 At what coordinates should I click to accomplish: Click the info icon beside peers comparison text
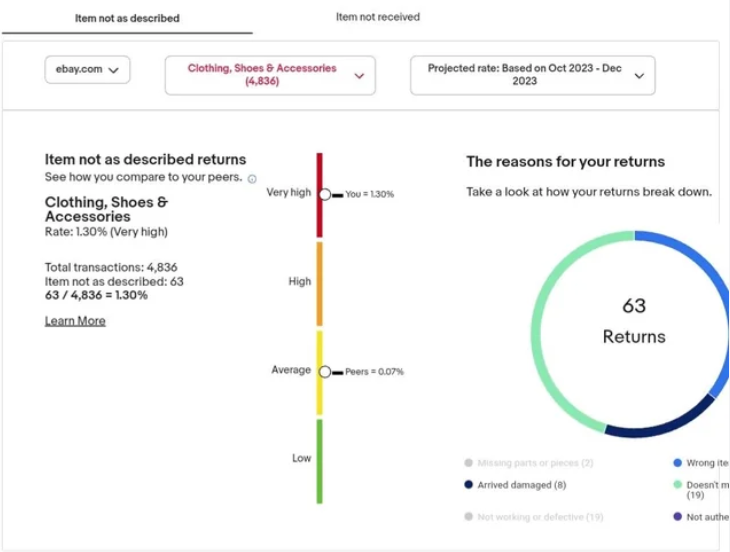coord(252,179)
